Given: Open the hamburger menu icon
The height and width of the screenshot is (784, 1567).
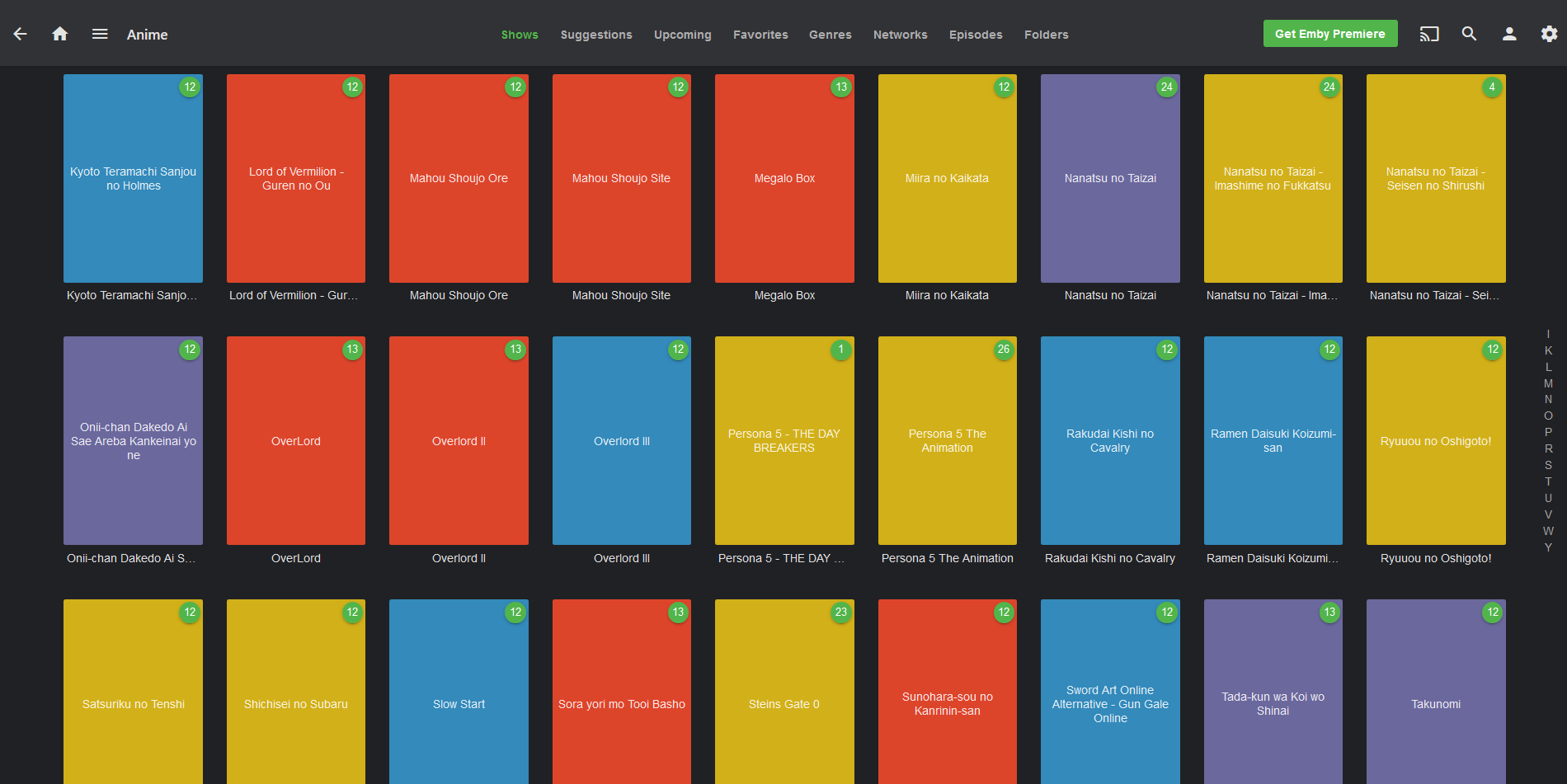Looking at the screenshot, I should (100, 34).
